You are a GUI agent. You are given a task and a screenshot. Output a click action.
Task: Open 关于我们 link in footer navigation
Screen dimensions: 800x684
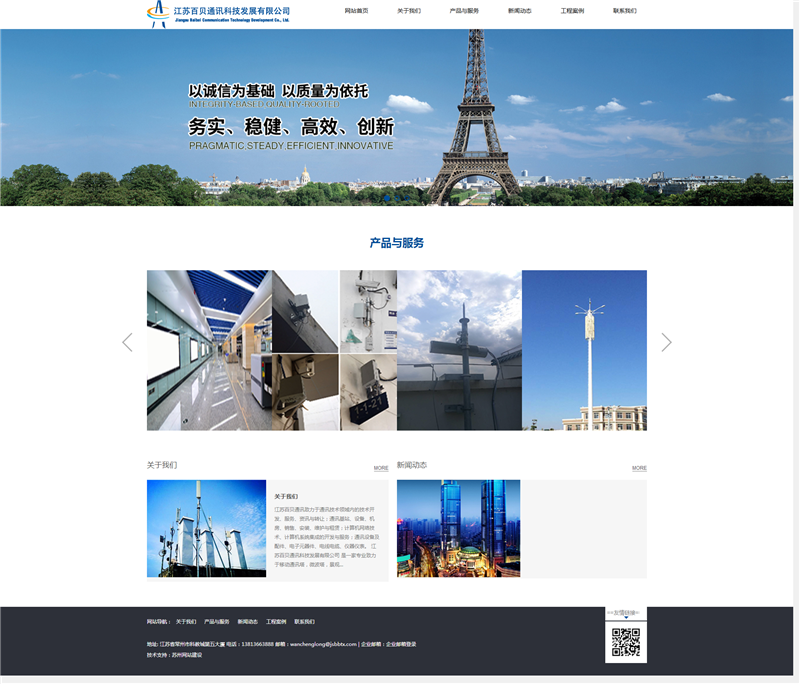tap(186, 622)
